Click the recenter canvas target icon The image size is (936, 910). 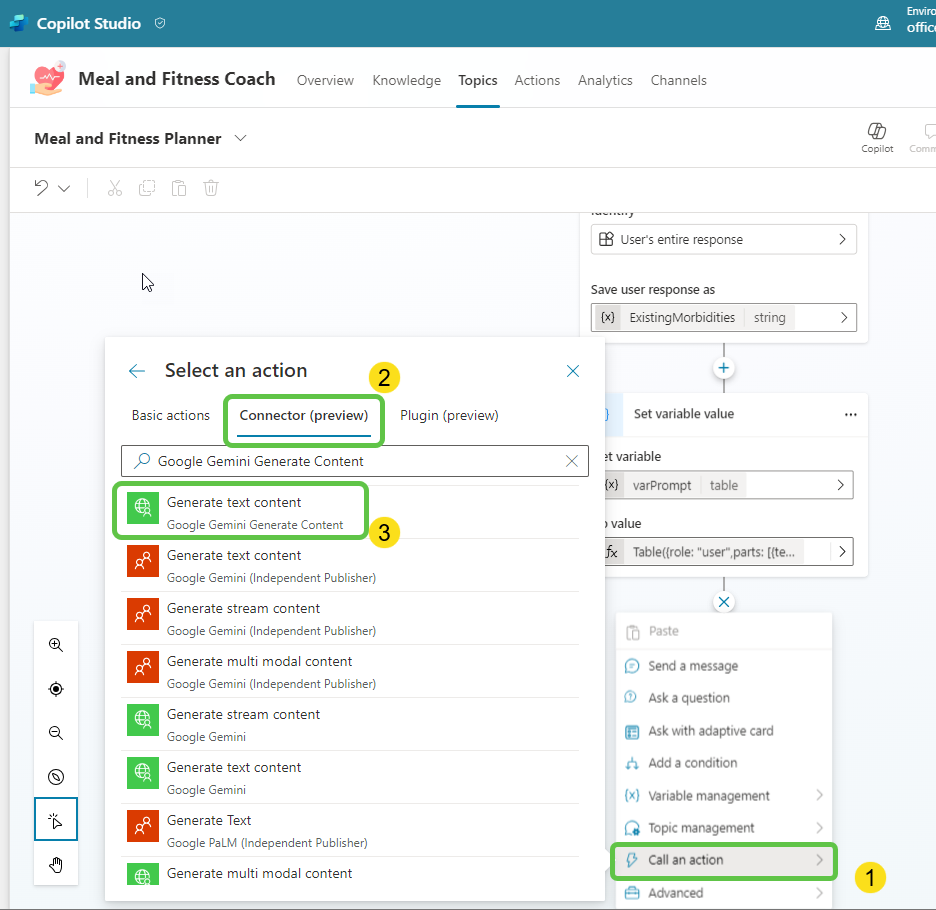click(56, 689)
